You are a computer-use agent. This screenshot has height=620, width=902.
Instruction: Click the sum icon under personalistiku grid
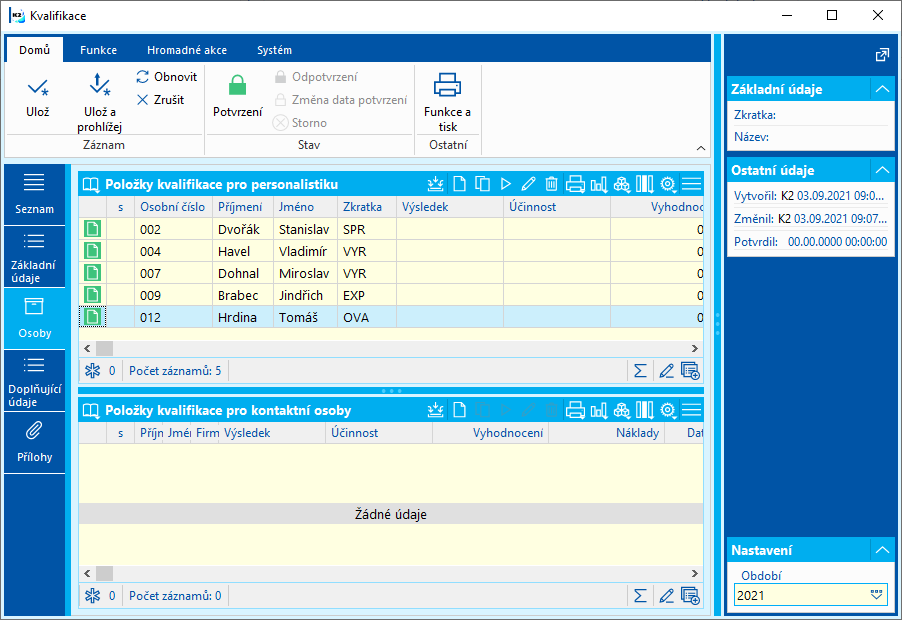tap(641, 371)
